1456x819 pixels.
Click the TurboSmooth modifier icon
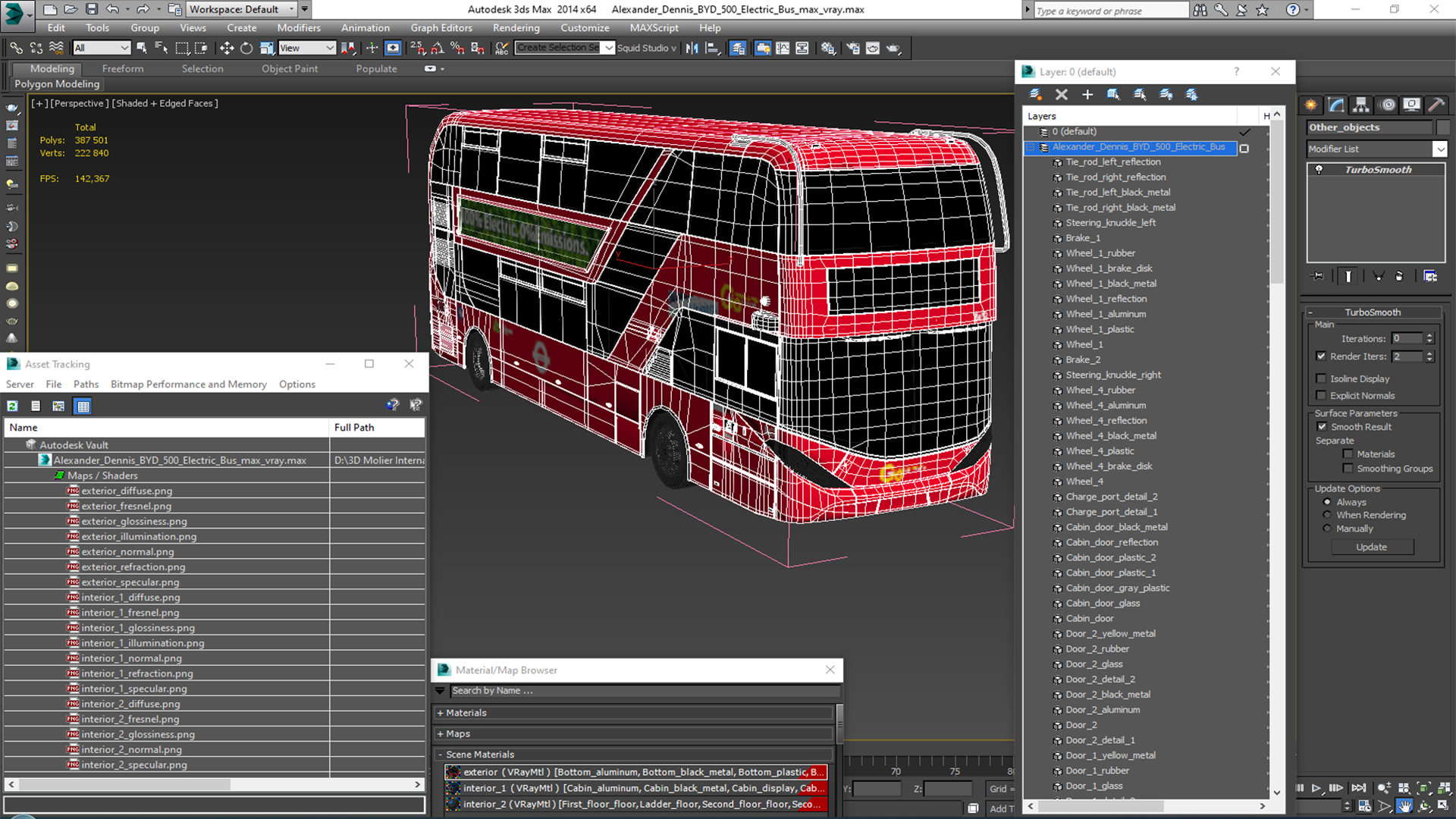point(1319,168)
